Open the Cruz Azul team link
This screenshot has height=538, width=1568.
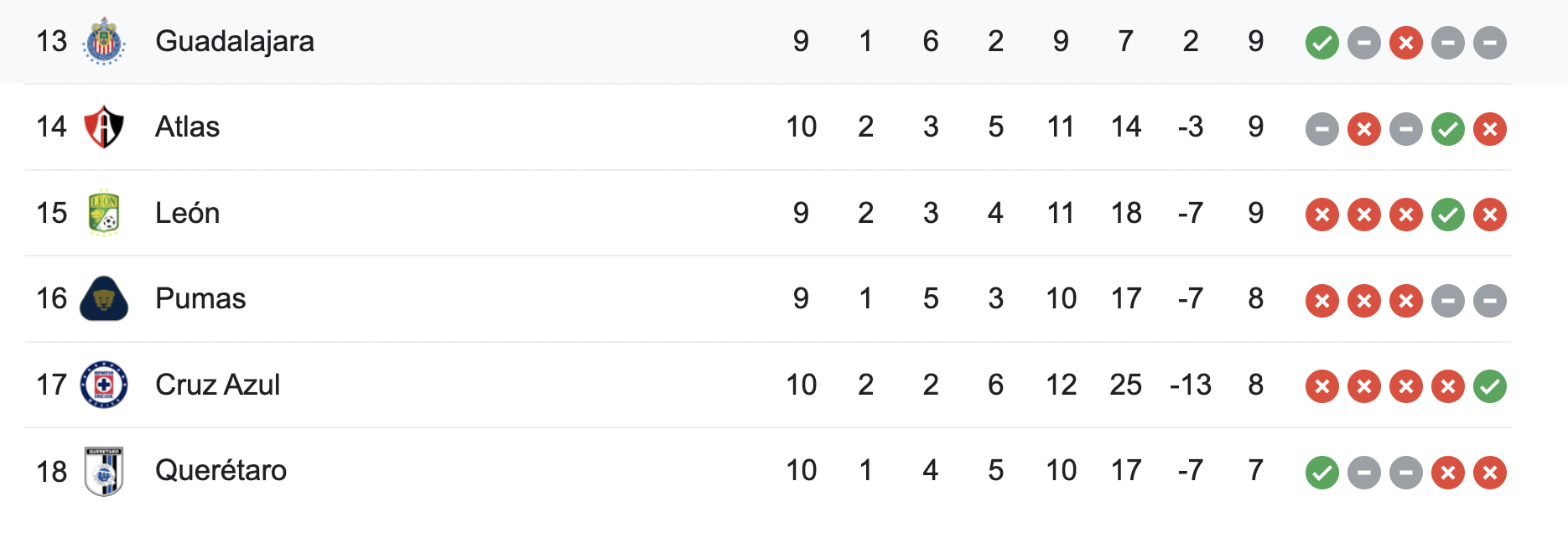pos(217,385)
